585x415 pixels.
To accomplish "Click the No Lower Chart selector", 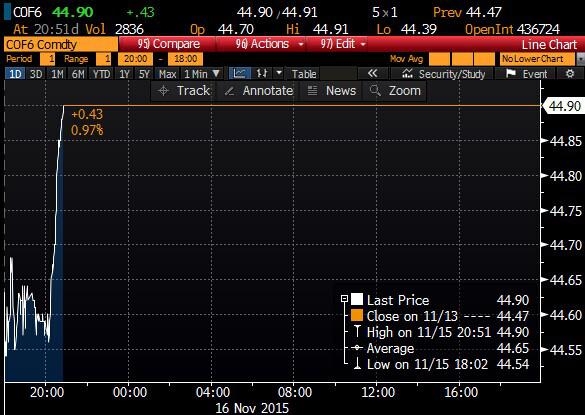I will click(x=537, y=59).
